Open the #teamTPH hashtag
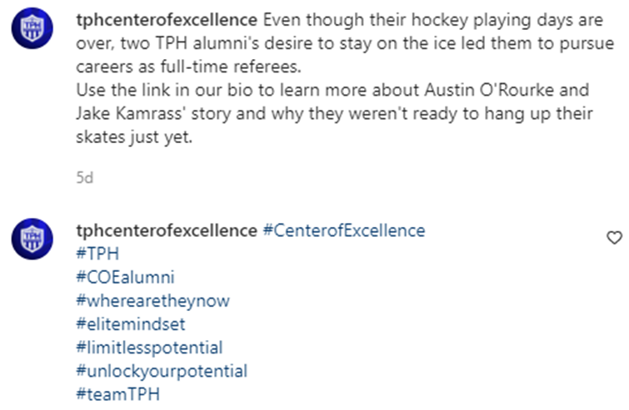Viewport: 629px width, 410px height. 118,394
